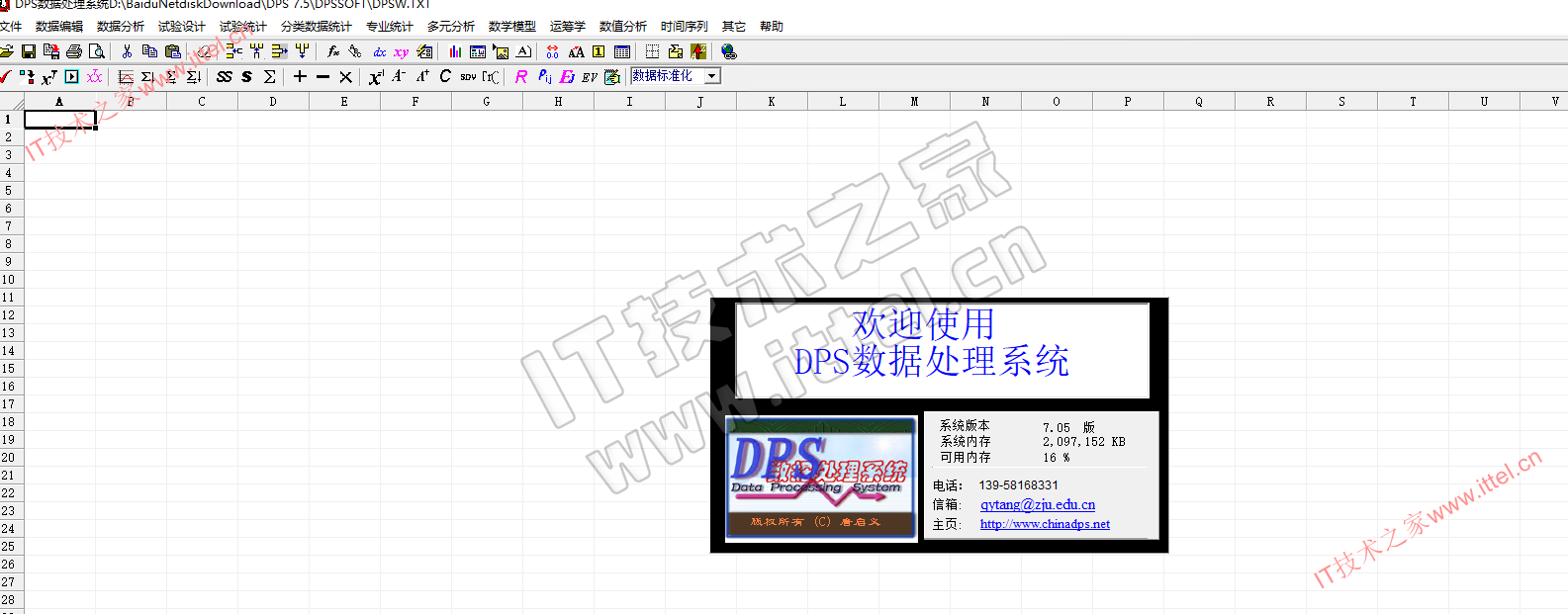1568x614 pixels.
Task: Open the http://www.chinadps.net homepage link
Action: pos(1045,524)
